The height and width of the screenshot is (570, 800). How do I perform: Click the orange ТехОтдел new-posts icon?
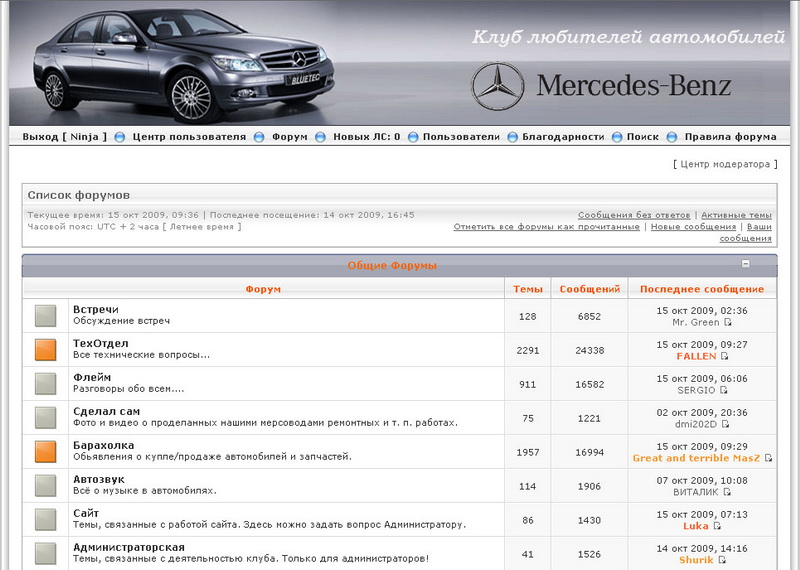click(45, 350)
